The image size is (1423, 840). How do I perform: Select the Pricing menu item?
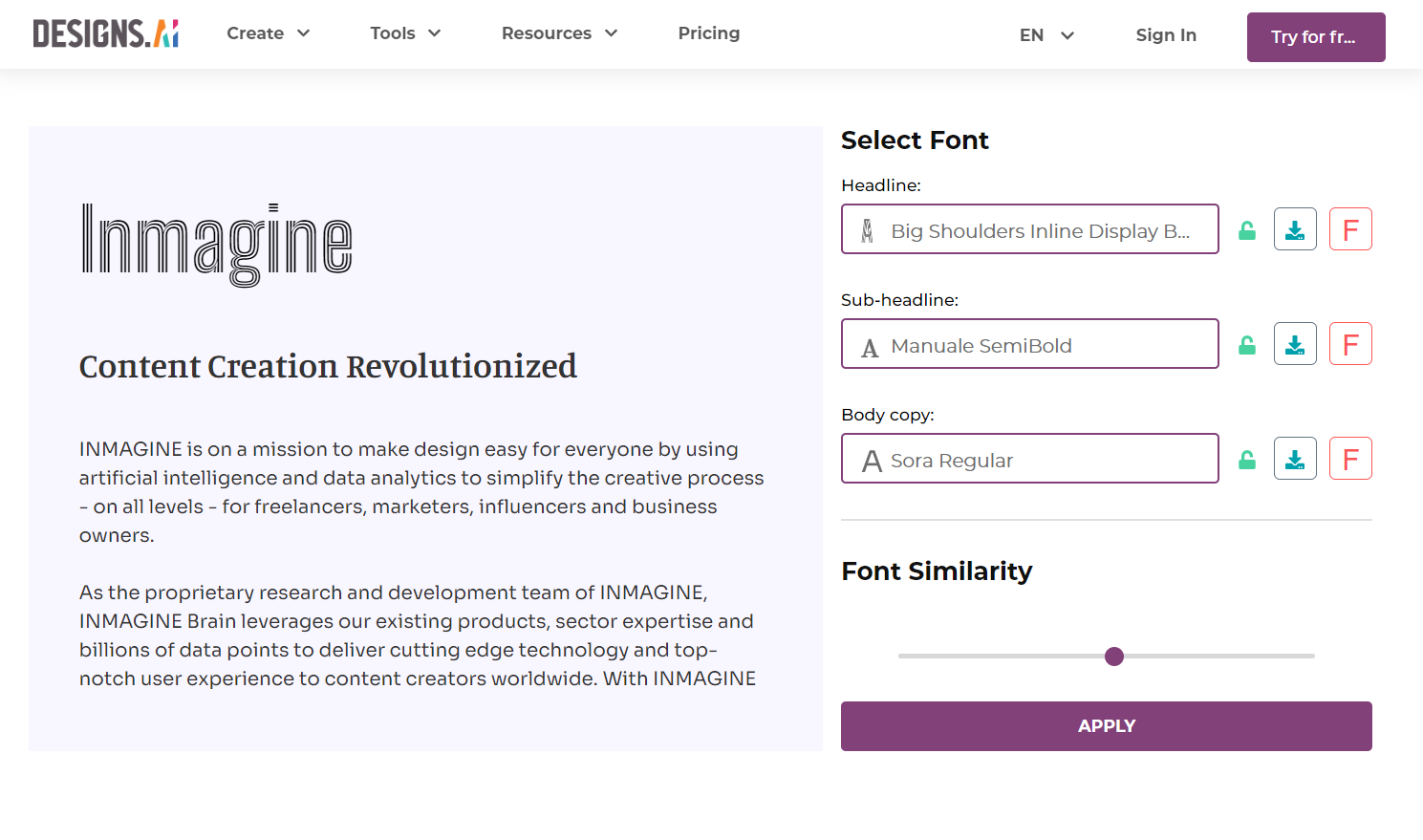click(x=708, y=32)
